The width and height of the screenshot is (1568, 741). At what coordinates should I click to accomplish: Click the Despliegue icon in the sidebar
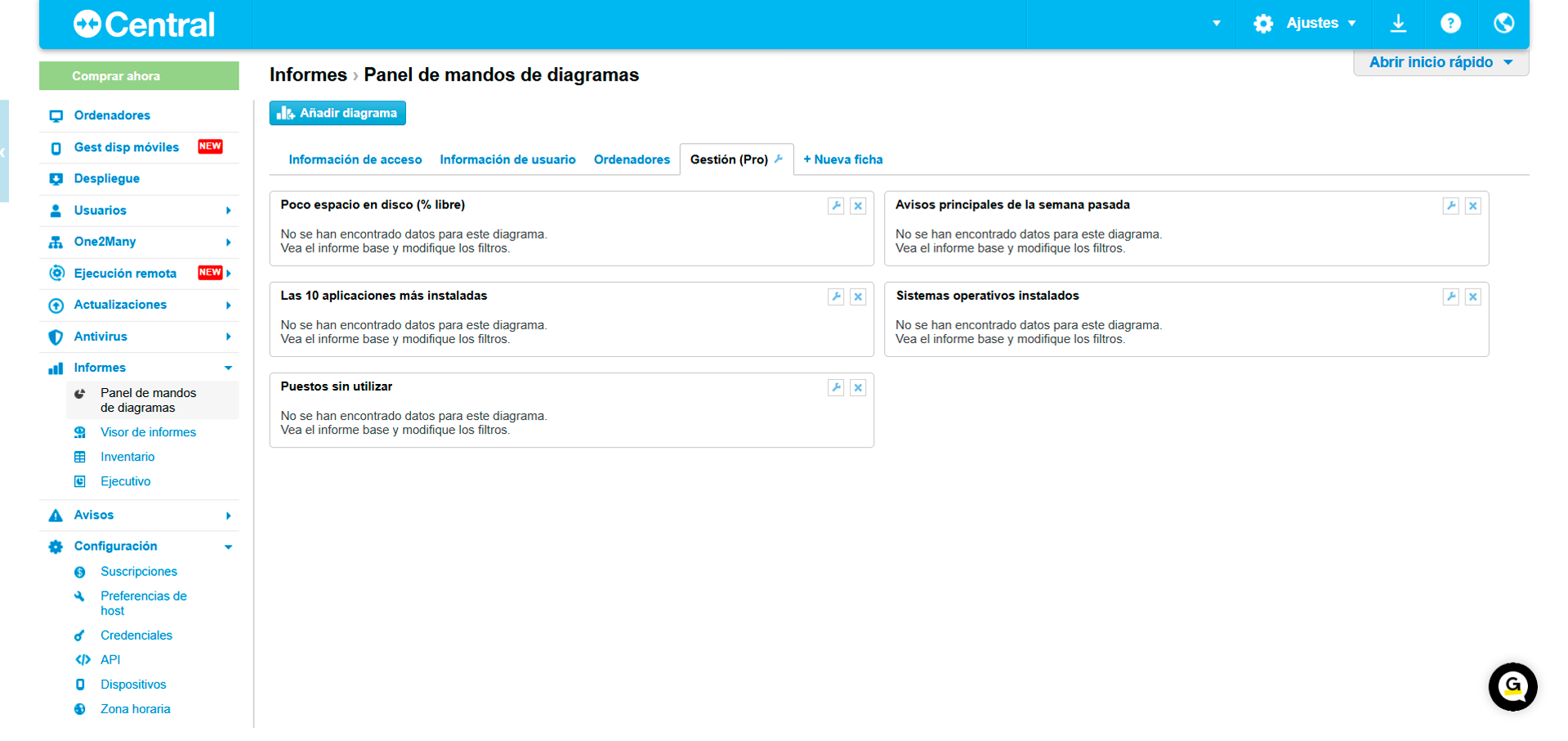tap(56, 178)
